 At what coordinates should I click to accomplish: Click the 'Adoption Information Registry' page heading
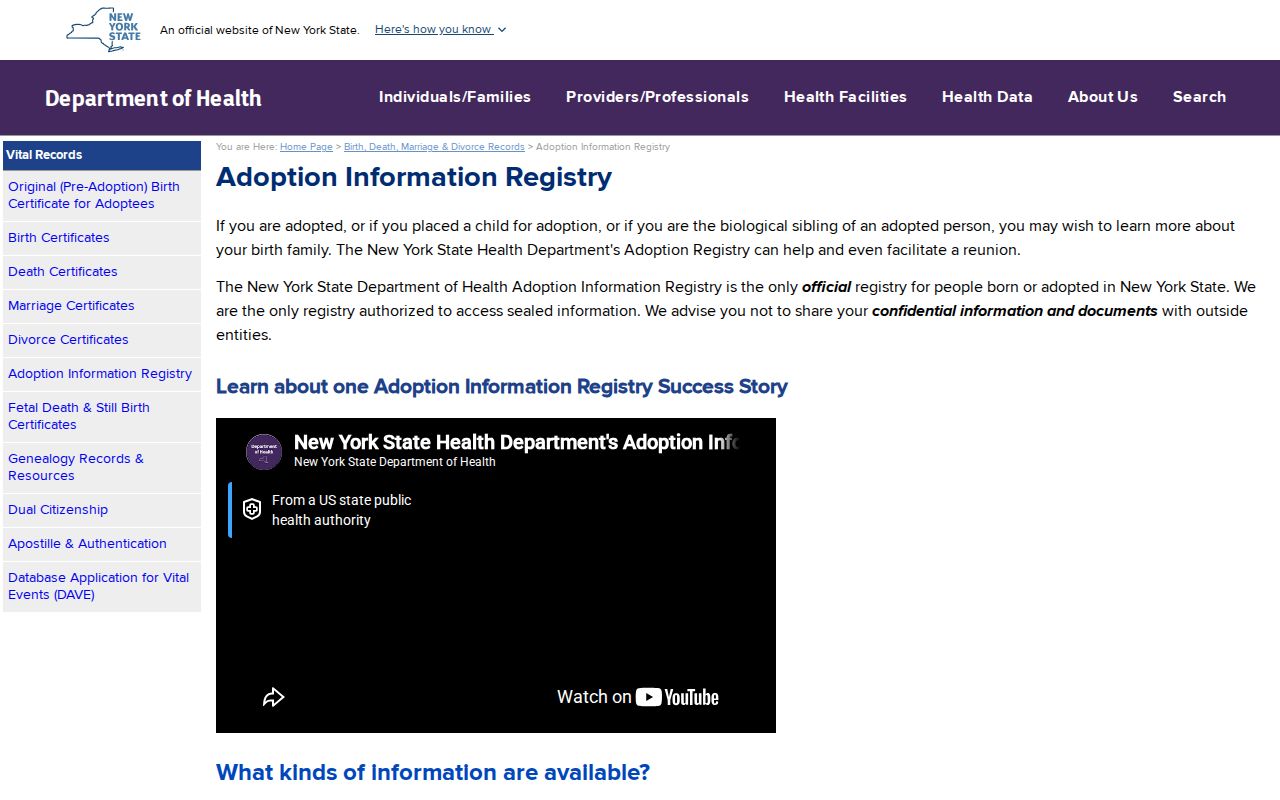coord(414,177)
